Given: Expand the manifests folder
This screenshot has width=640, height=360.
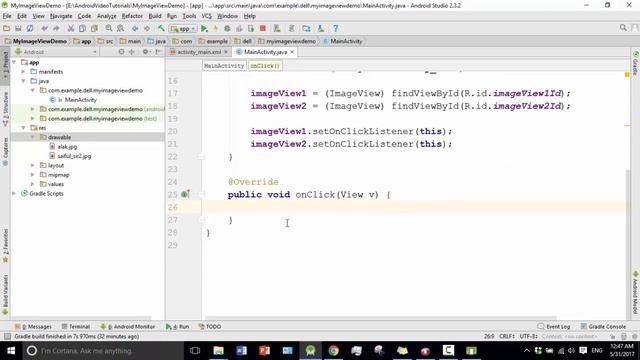Looking at the screenshot, I should click(x=23, y=71).
